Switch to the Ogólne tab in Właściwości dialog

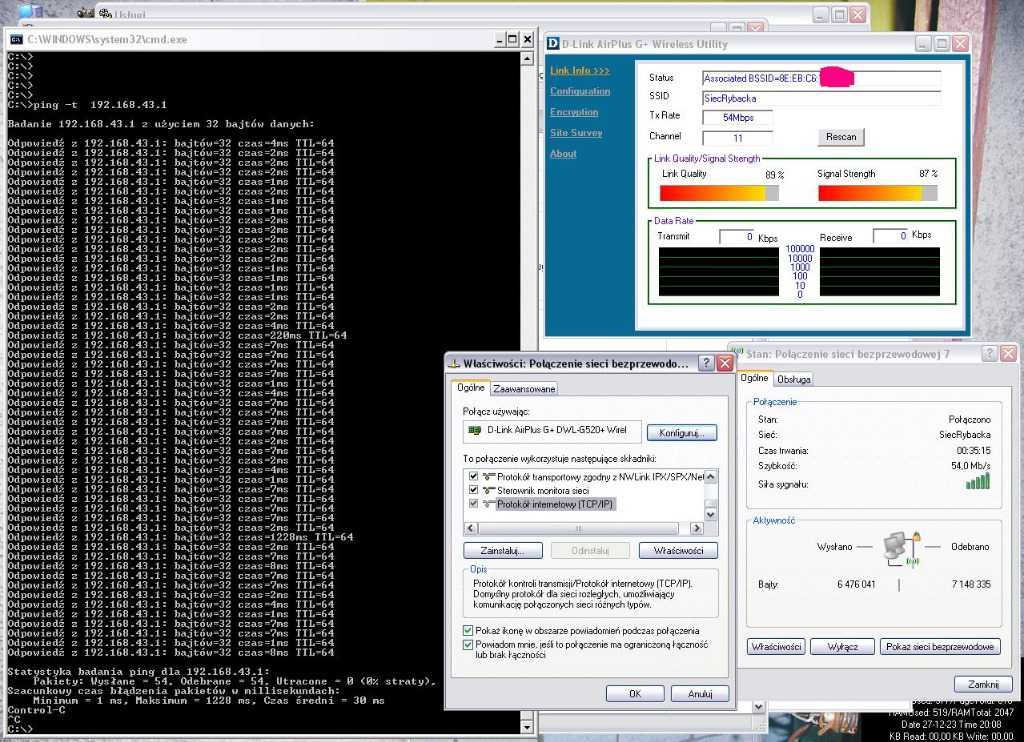coord(471,387)
